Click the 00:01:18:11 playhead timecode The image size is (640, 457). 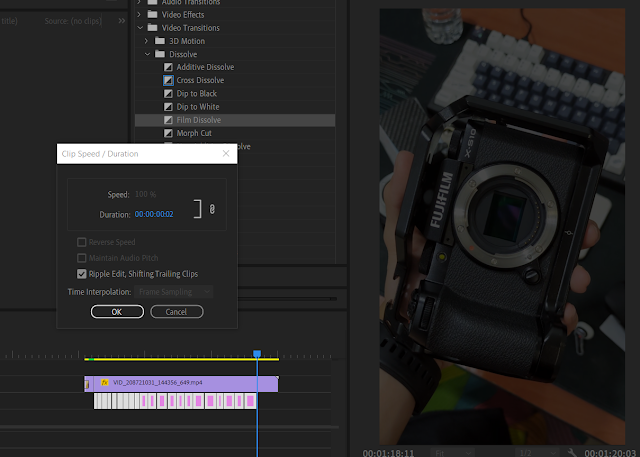click(388, 453)
